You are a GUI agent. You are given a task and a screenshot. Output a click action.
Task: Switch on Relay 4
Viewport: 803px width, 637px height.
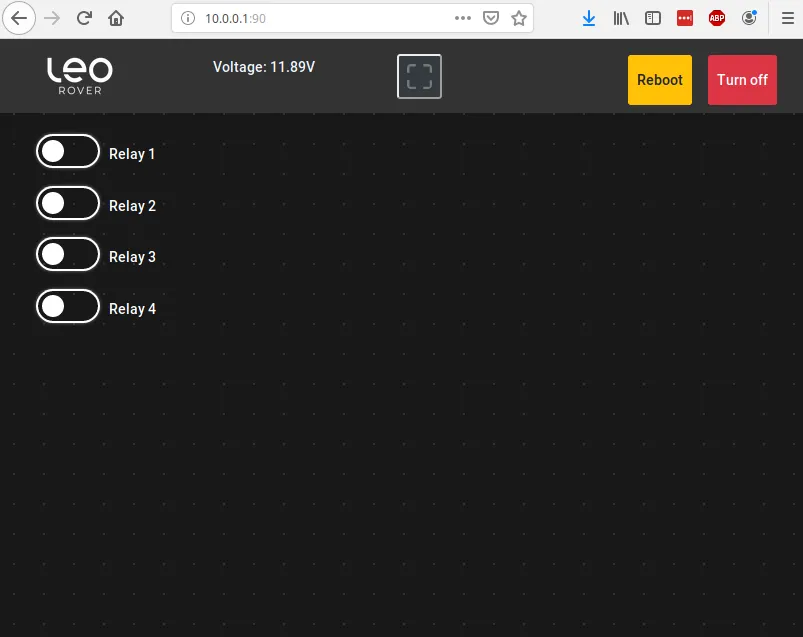point(68,306)
